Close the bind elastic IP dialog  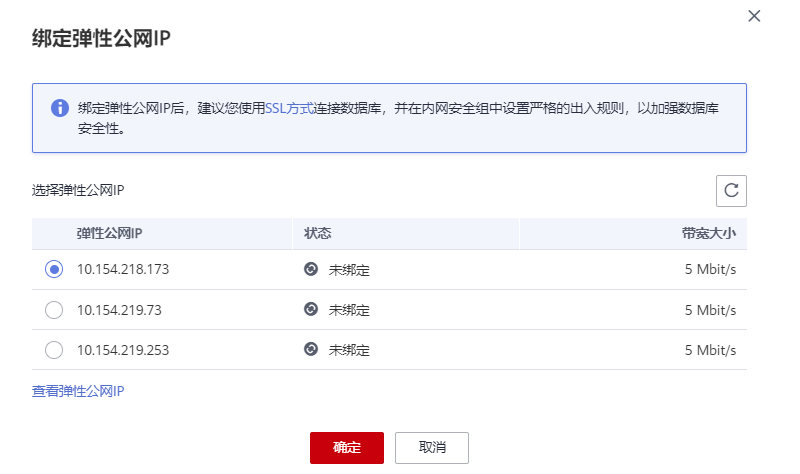(x=754, y=16)
